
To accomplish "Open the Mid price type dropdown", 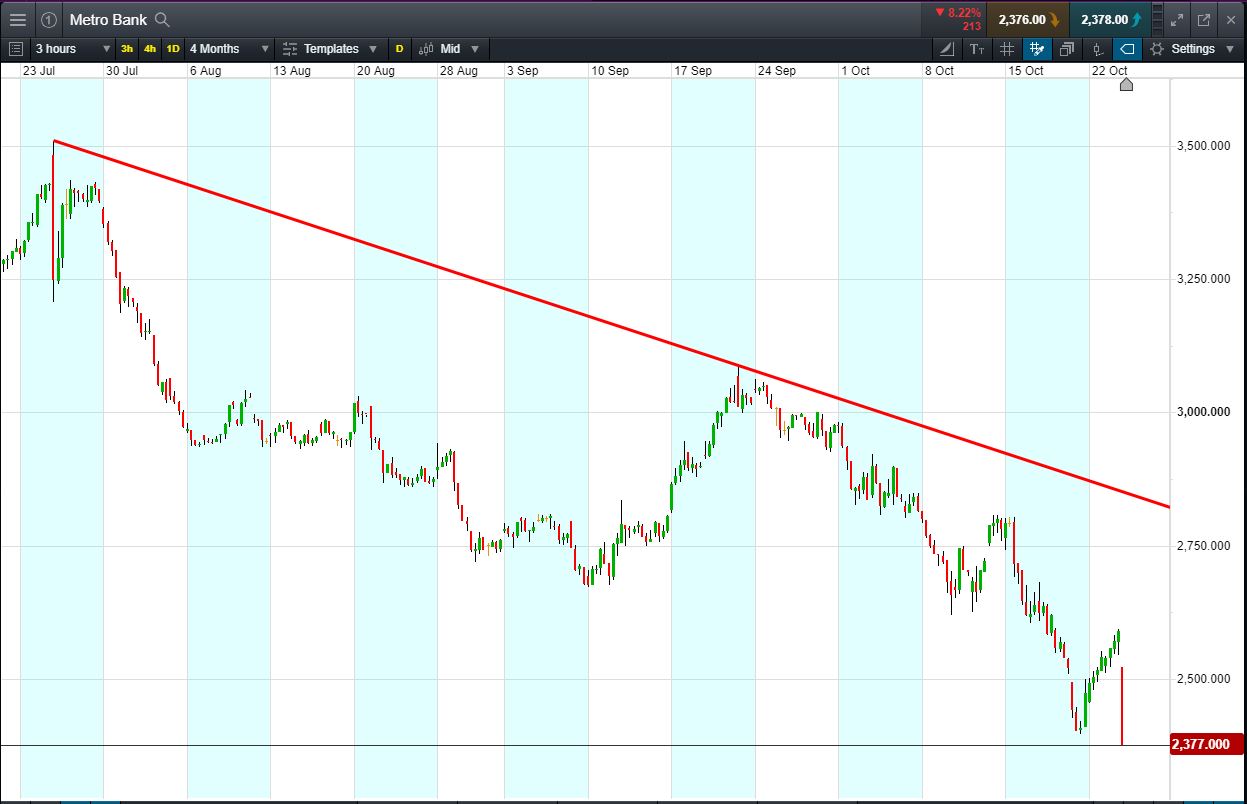I will pos(449,48).
